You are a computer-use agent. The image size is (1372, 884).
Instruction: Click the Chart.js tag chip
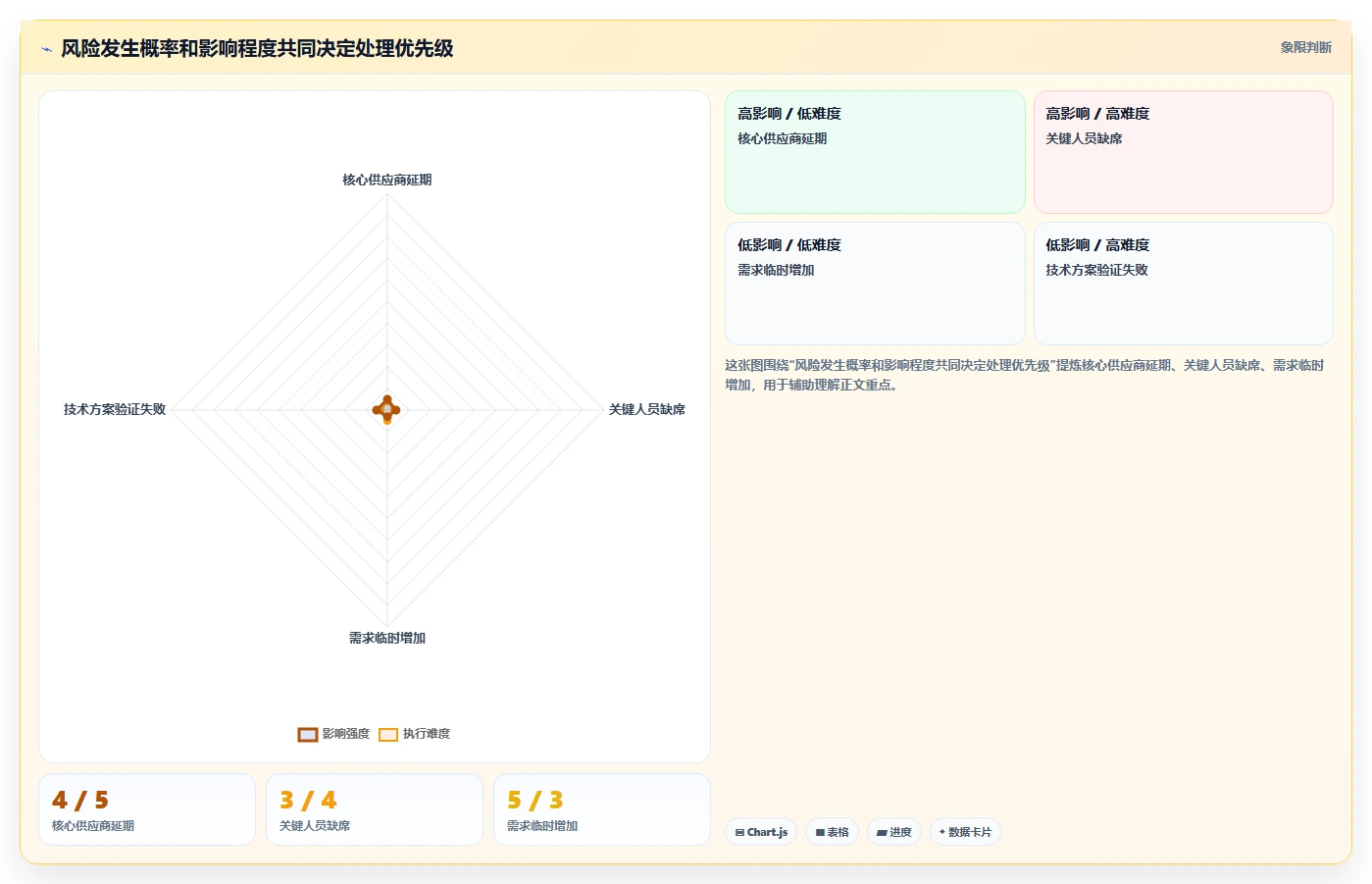click(x=761, y=832)
